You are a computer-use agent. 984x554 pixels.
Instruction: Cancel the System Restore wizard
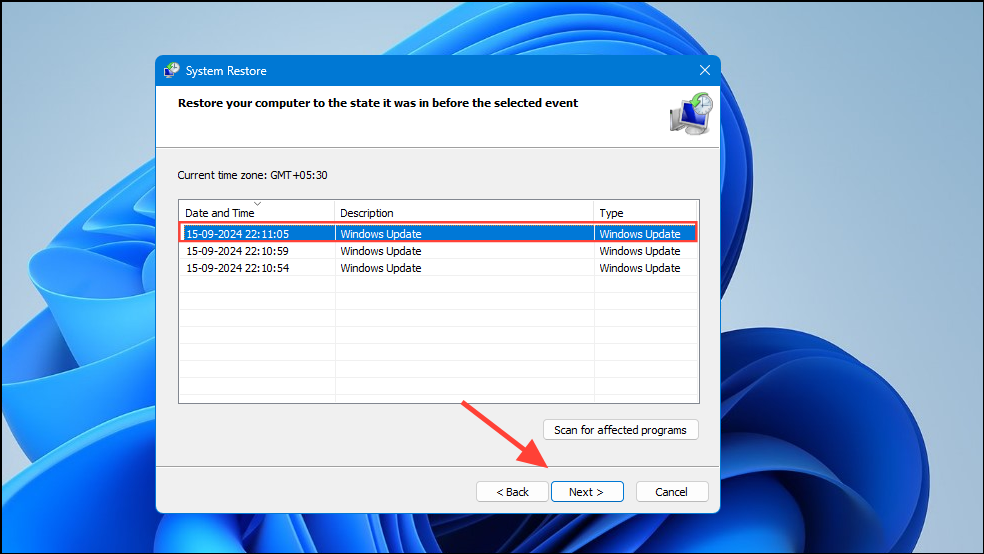tap(671, 492)
